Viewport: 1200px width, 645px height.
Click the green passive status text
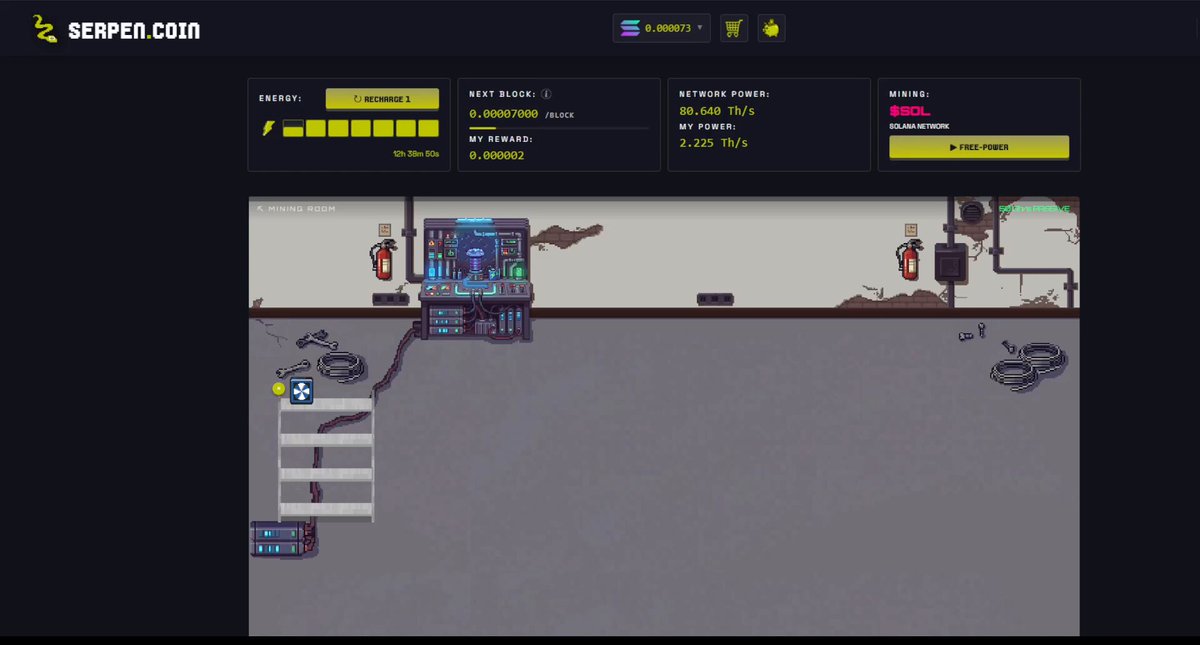pyautogui.click(x=1034, y=209)
